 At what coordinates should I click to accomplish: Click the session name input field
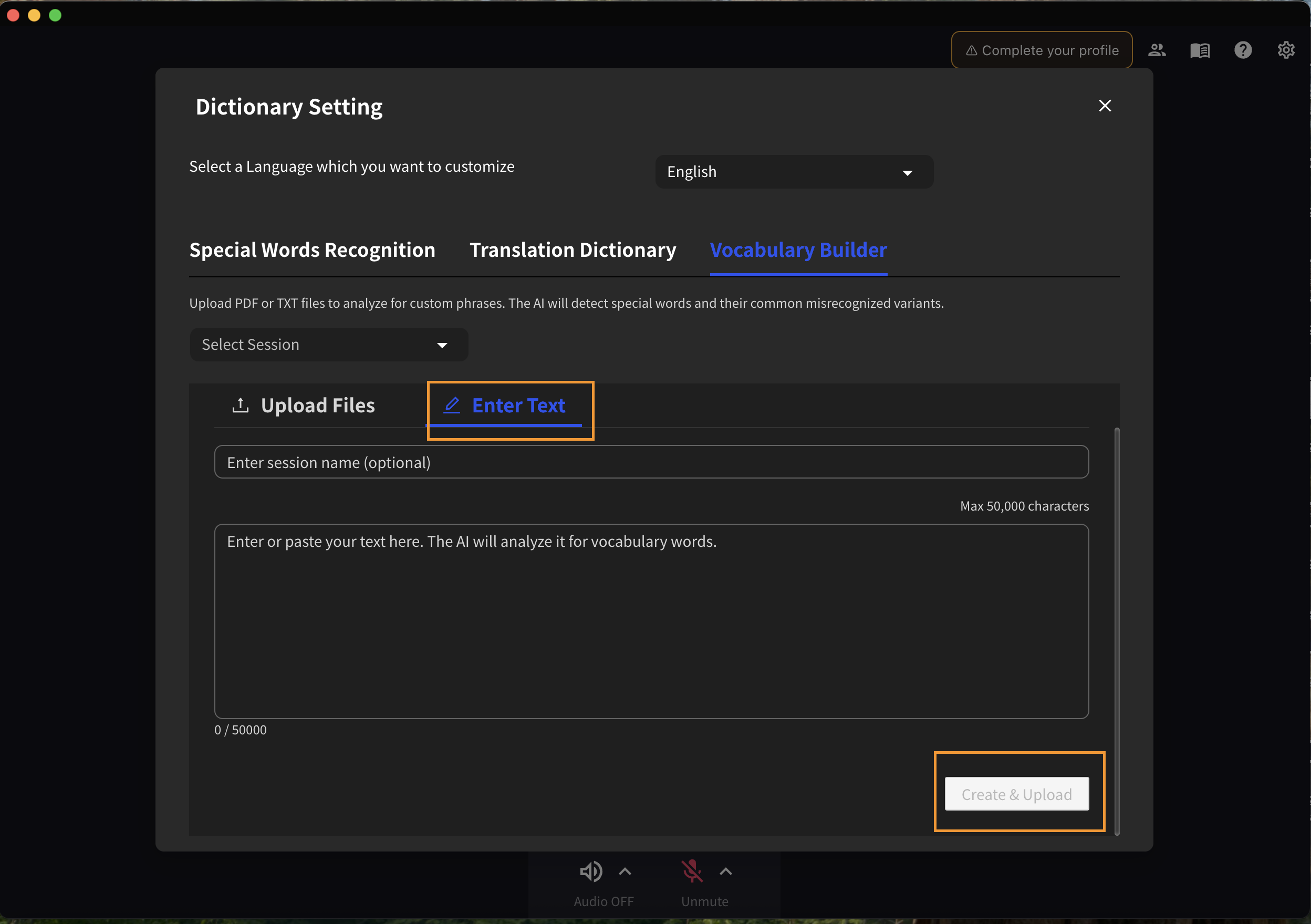[x=651, y=462]
